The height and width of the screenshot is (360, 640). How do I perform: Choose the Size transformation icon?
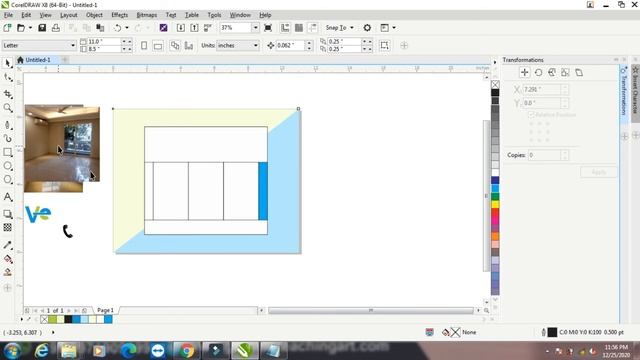[x=565, y=73]
